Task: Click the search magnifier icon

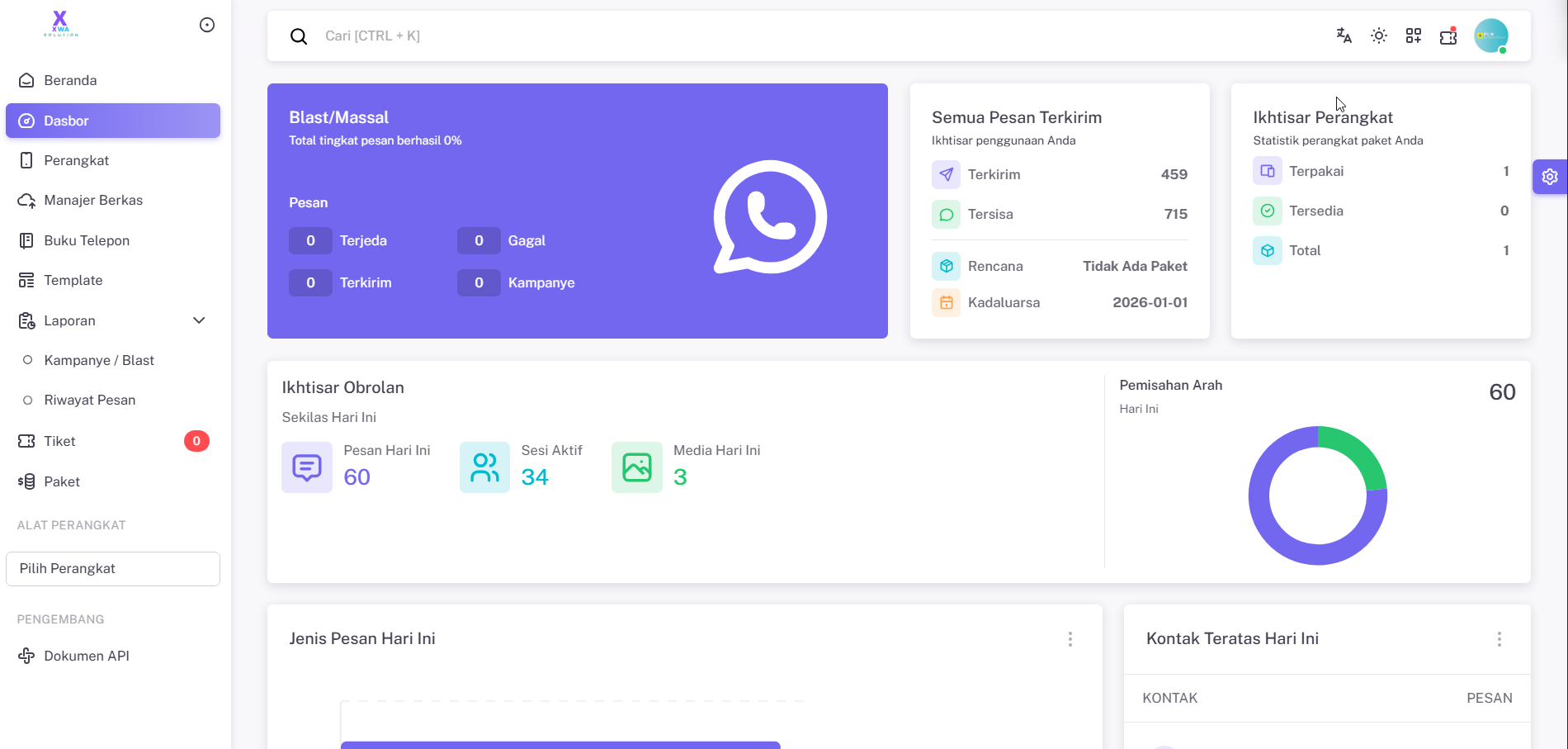Action: click(x=299, y=36)
